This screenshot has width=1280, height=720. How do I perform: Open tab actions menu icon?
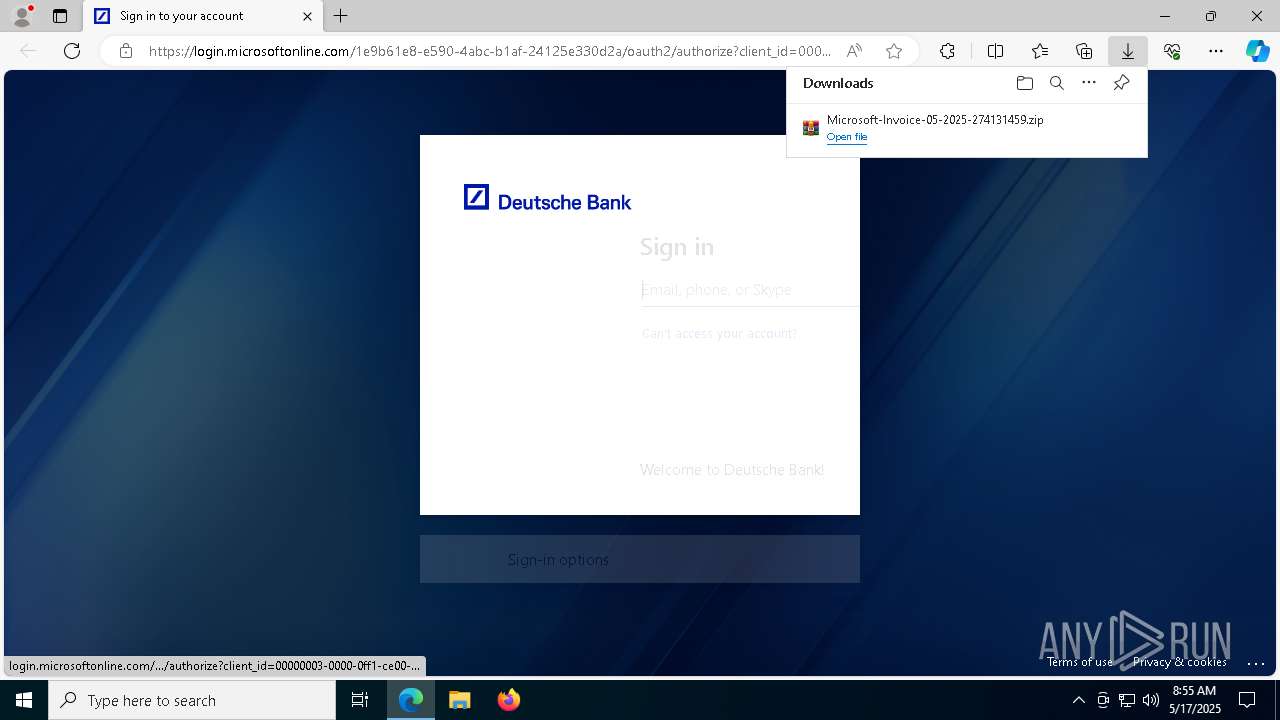point(60,16)
